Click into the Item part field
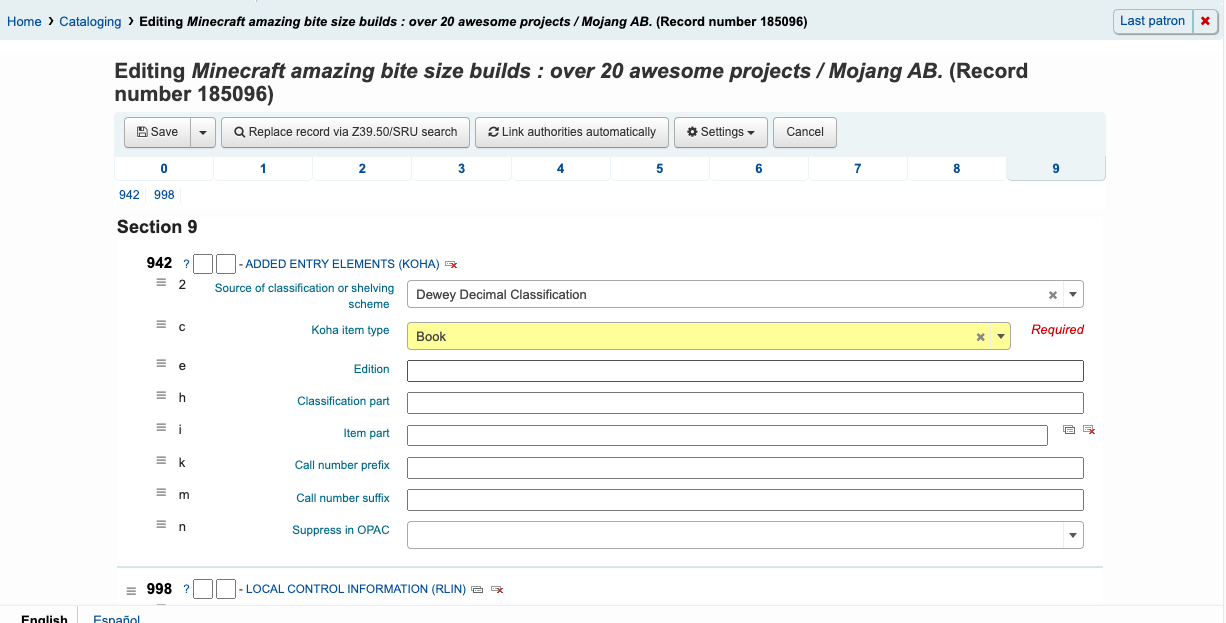This screenshot has height=623, width=1226. (727, 435)
